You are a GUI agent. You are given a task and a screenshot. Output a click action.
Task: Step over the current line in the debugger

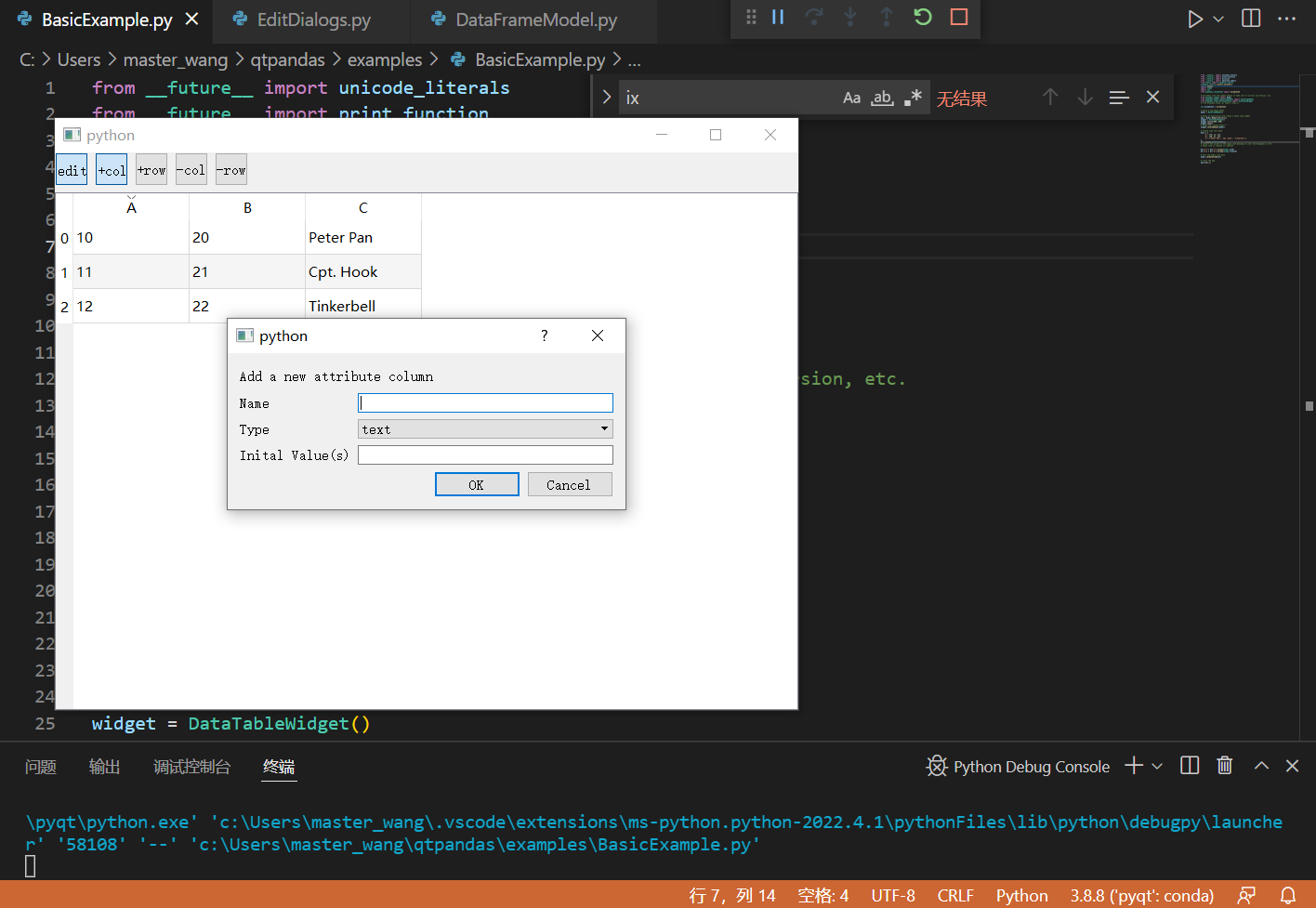pyautogui.click(x=814, y=16)
